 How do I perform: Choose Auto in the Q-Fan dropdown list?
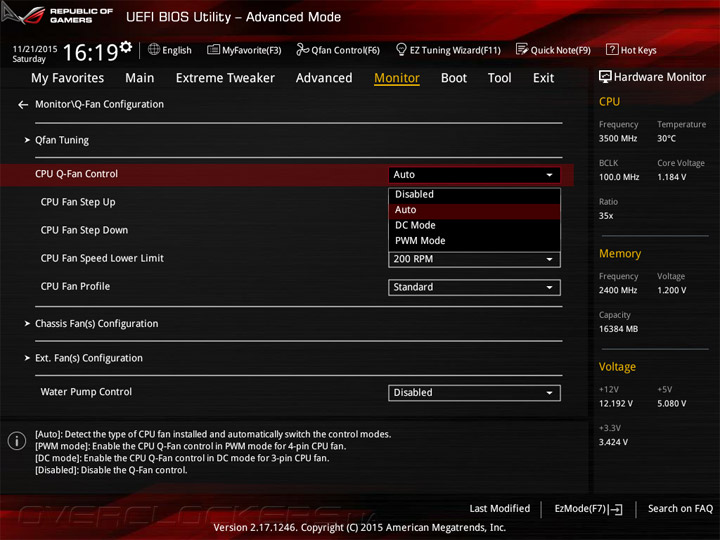tap(474, 210)
